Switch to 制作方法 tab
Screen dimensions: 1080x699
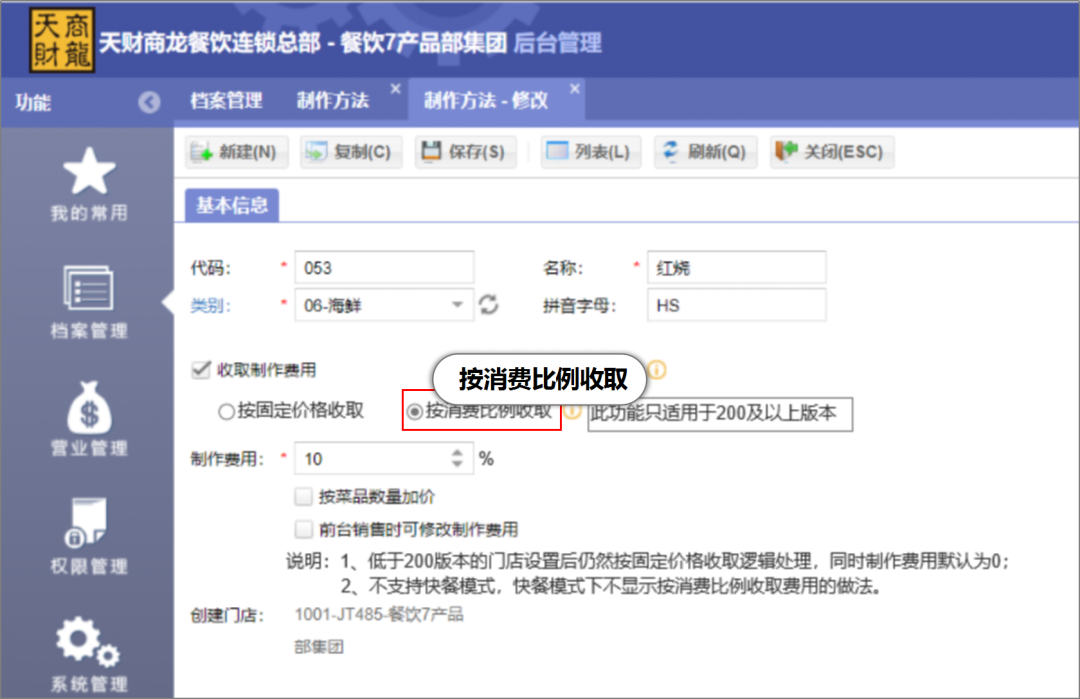coord(333,101)
